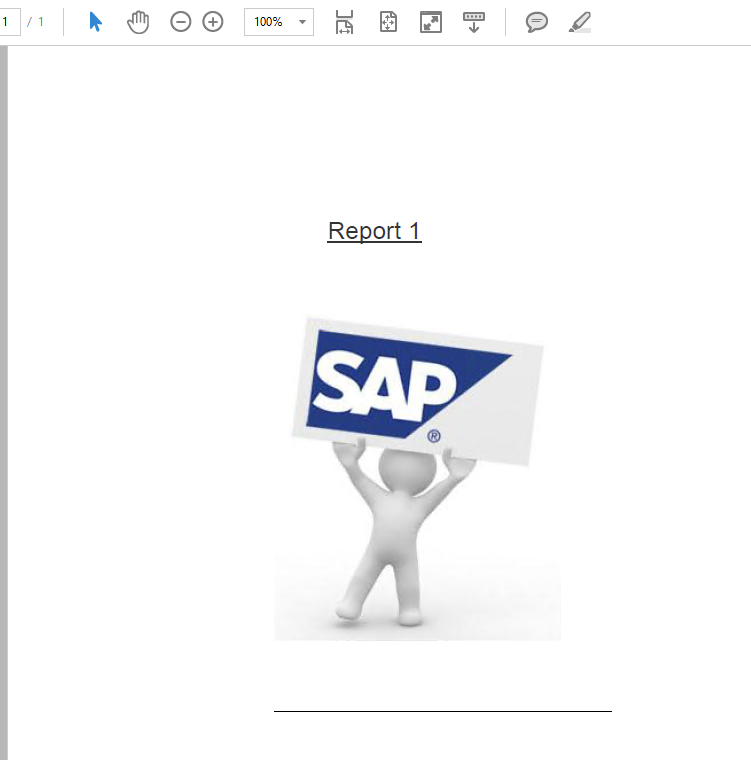751x760 pixels.
Task: Zoom out with the minus button
Action: (x=180, y=21)
